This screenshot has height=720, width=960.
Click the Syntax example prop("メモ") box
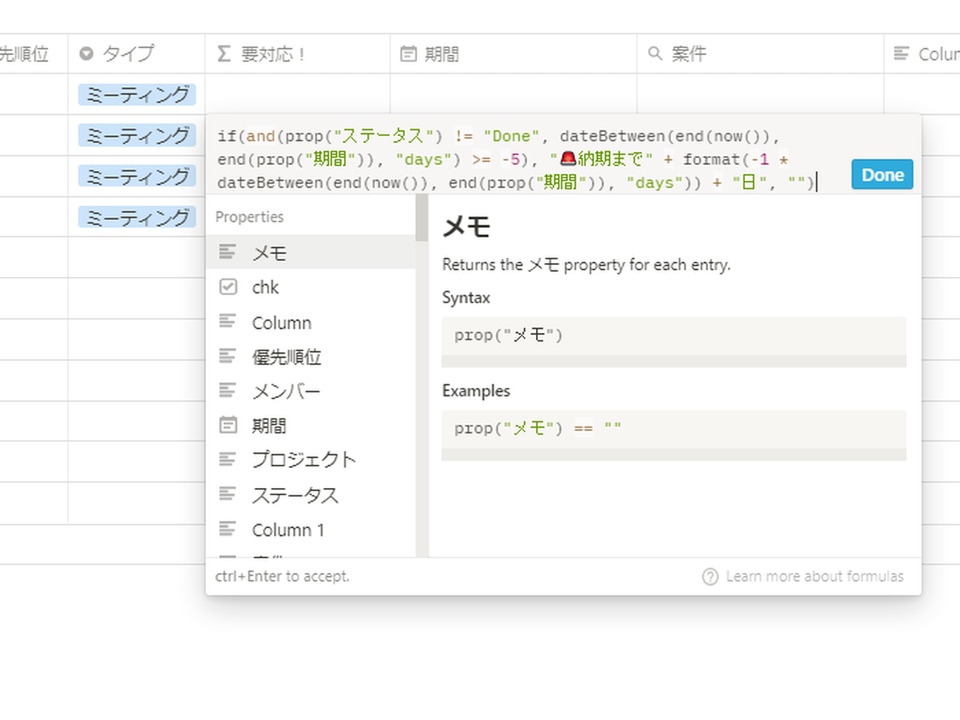point(673,336)
